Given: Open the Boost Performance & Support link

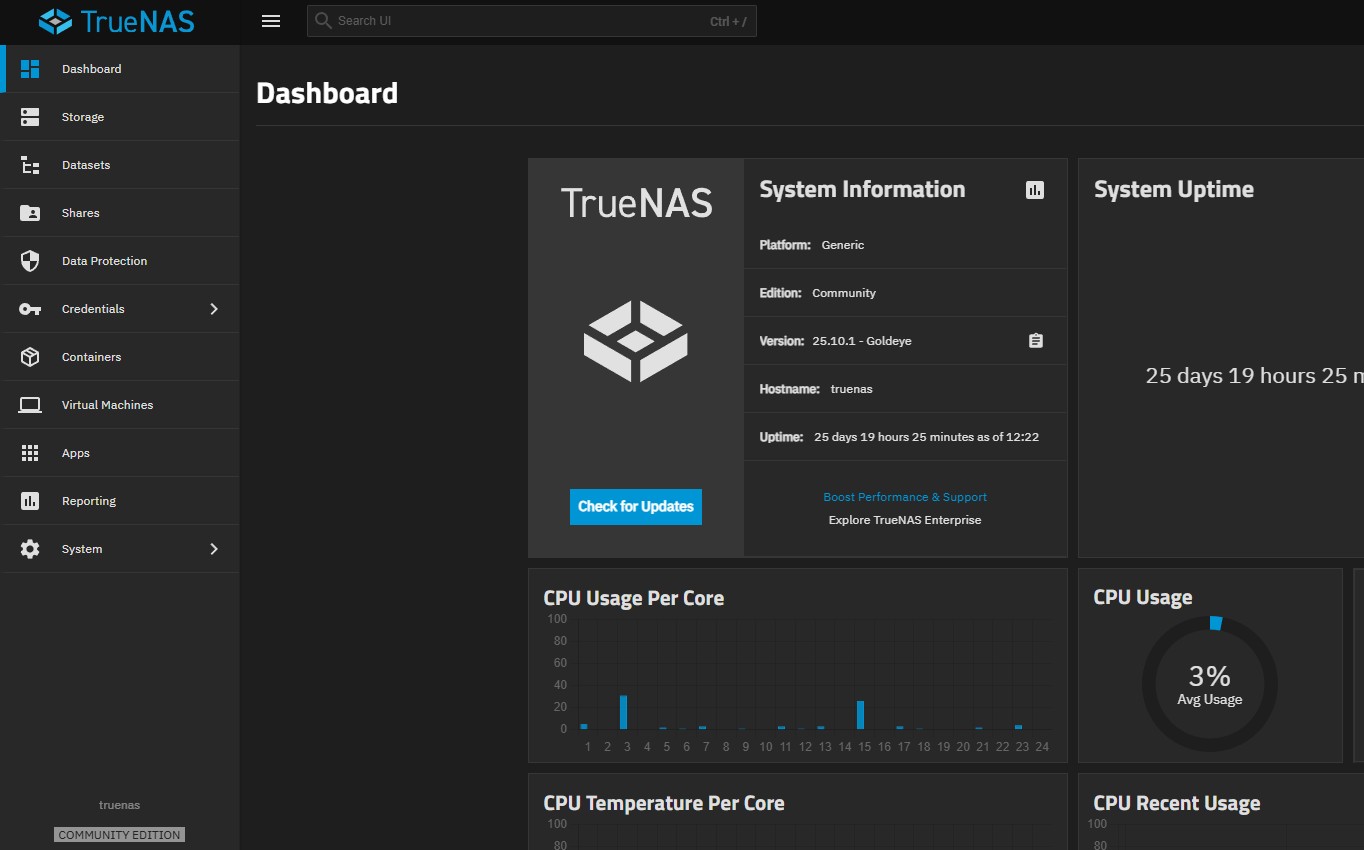Looking at the screenshot, I should [x=904, y=496].
